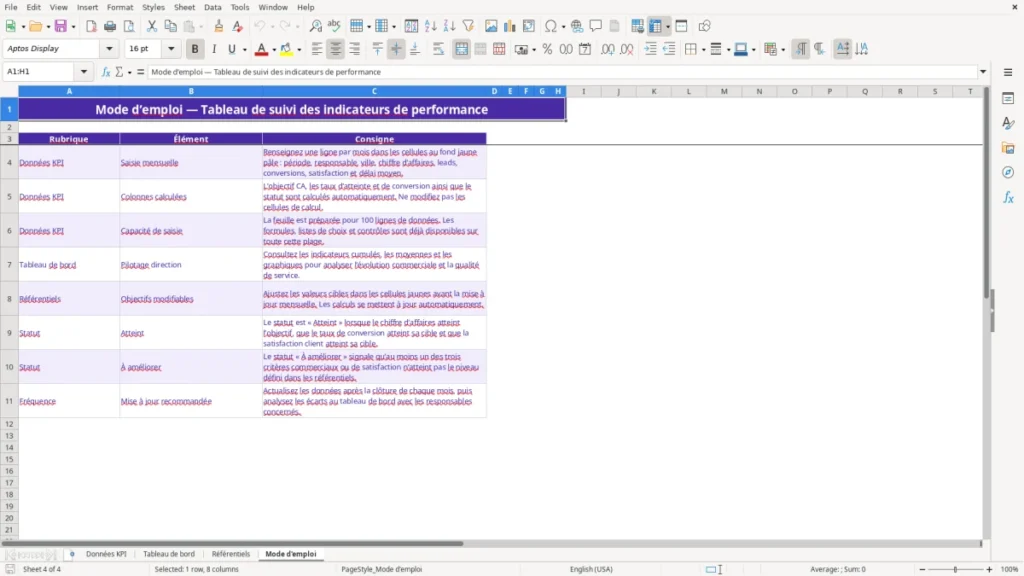Image resolution: width=1024 pixels, height=576 pixels.
Task: Toggle Merge and Center Cells
Action: point(462,49)
